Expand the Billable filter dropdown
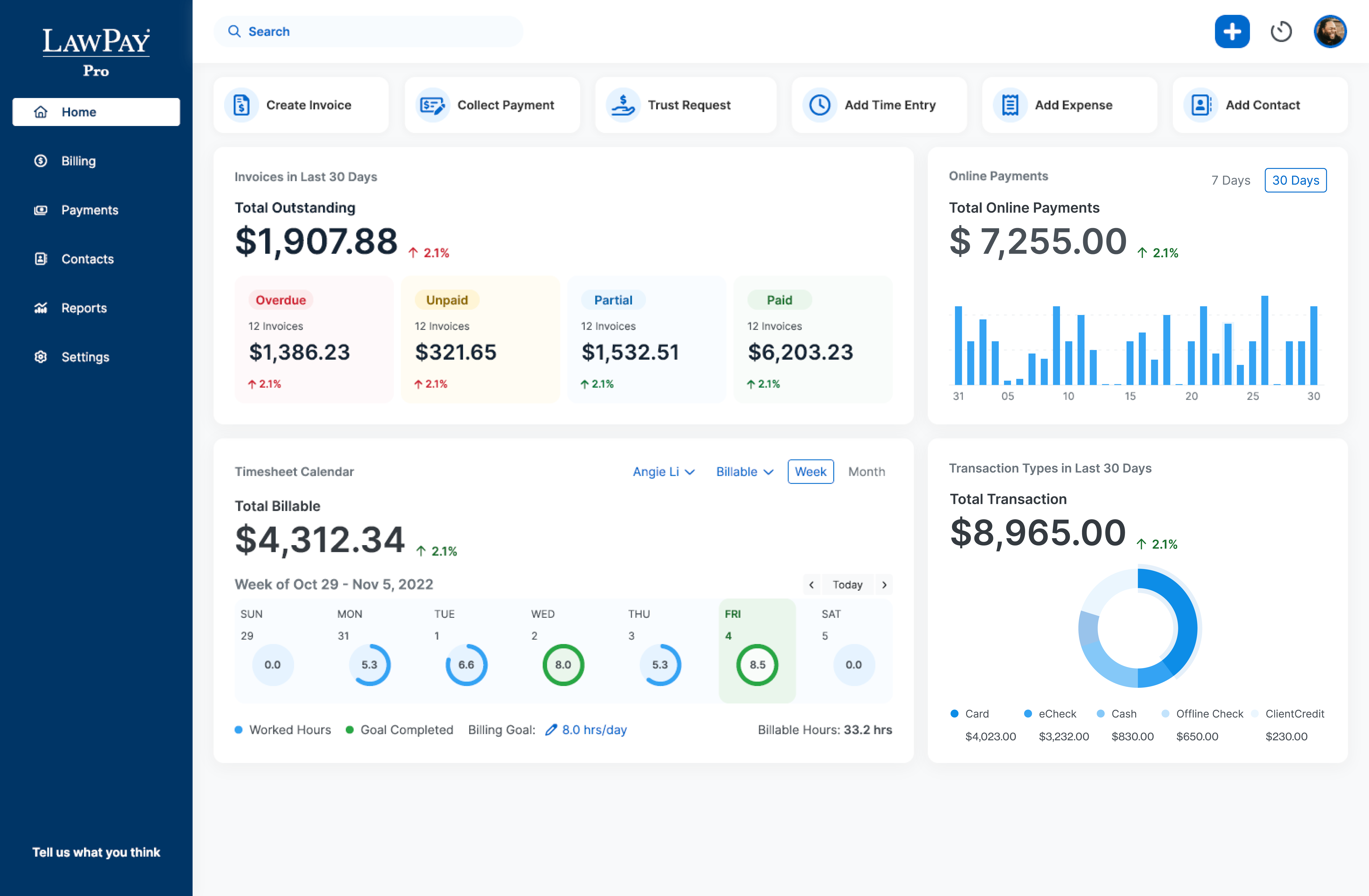The image size is (1369, 896). (x=744, y=472)
